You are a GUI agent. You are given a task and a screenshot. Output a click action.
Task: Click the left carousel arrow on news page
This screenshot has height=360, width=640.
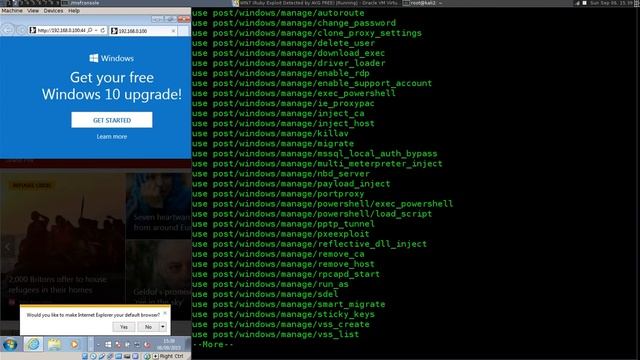[7, 247]
